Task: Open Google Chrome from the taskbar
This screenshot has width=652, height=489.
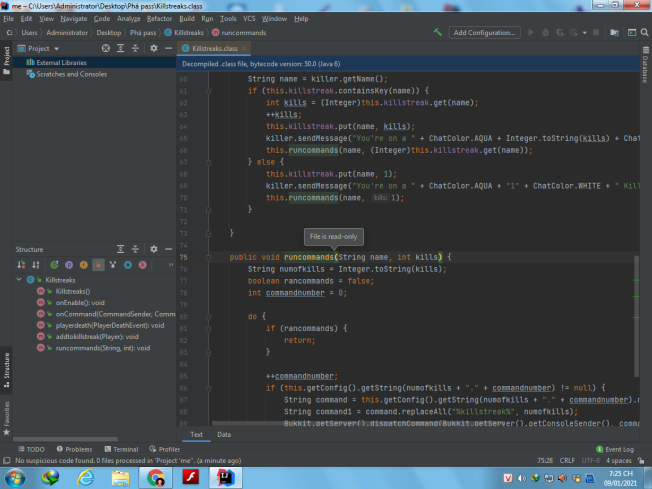Action: pyautogui.click(x=156, y=477)
